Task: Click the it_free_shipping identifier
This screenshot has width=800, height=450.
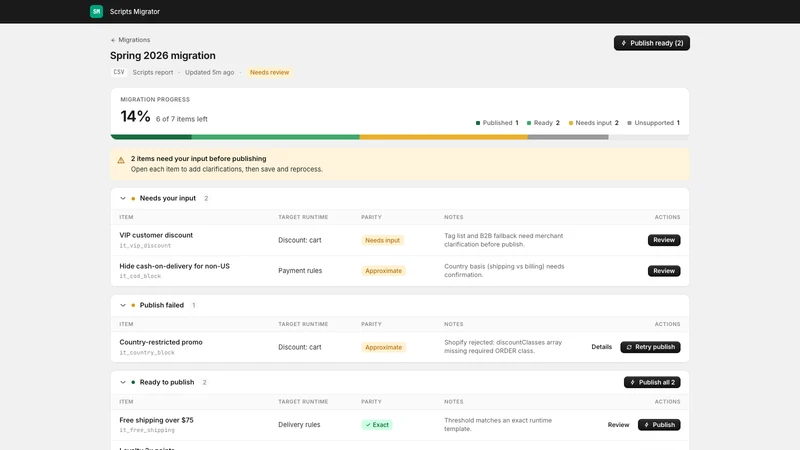Action: [147, 430]
